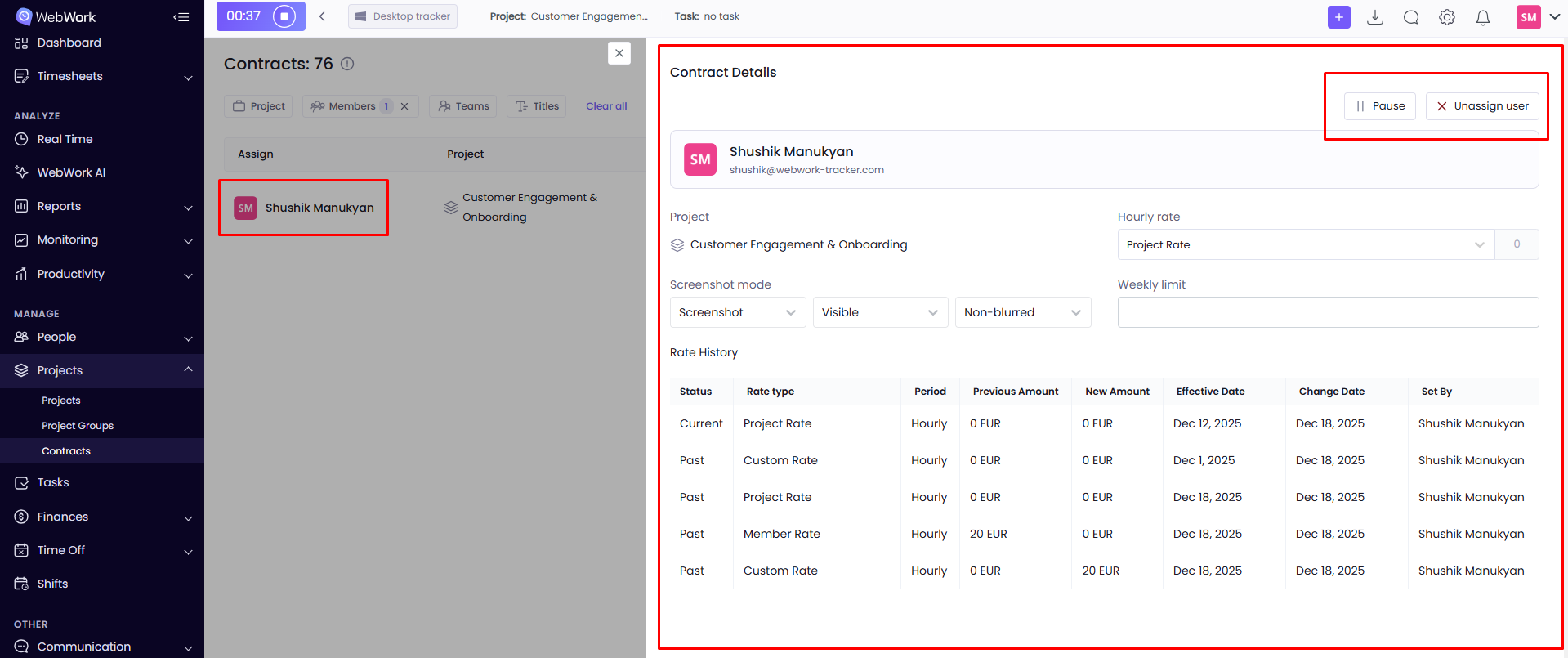Screen dimensions: 1568x658
Task: Open the chat bubble icon
Action: (x=1411, y=17)
